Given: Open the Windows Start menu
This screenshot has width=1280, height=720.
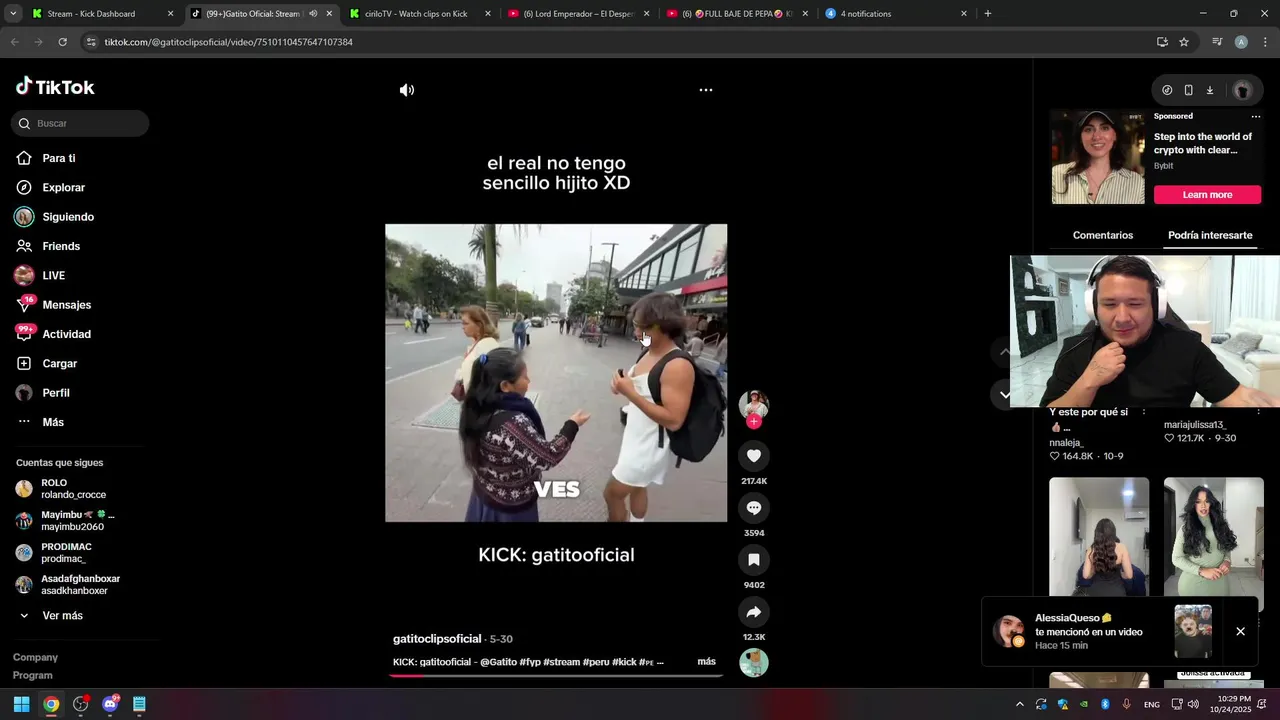Looking at the screenshot, I should [x=21, y=704].
